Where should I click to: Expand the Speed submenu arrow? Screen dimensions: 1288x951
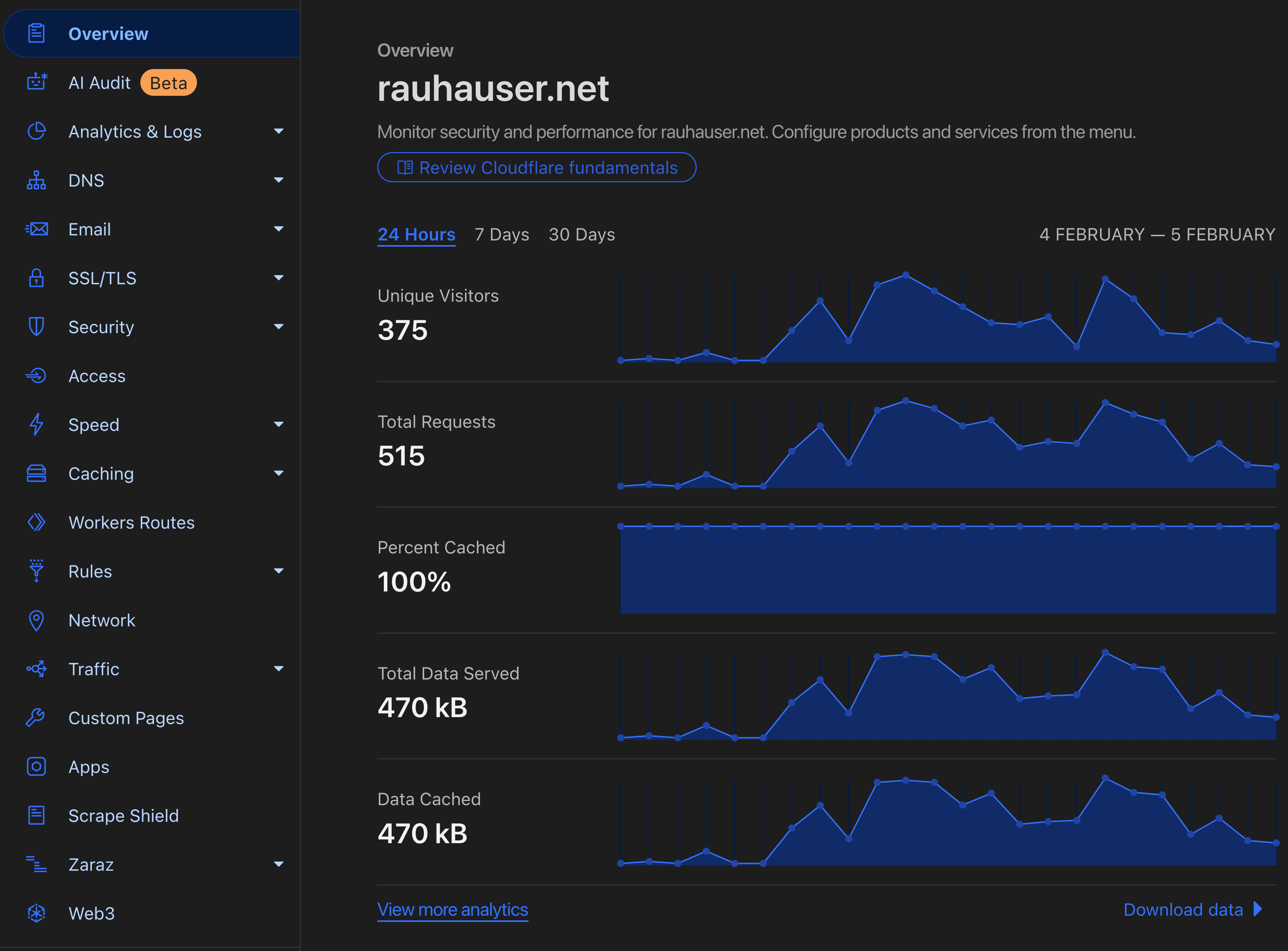coord(278,425)
